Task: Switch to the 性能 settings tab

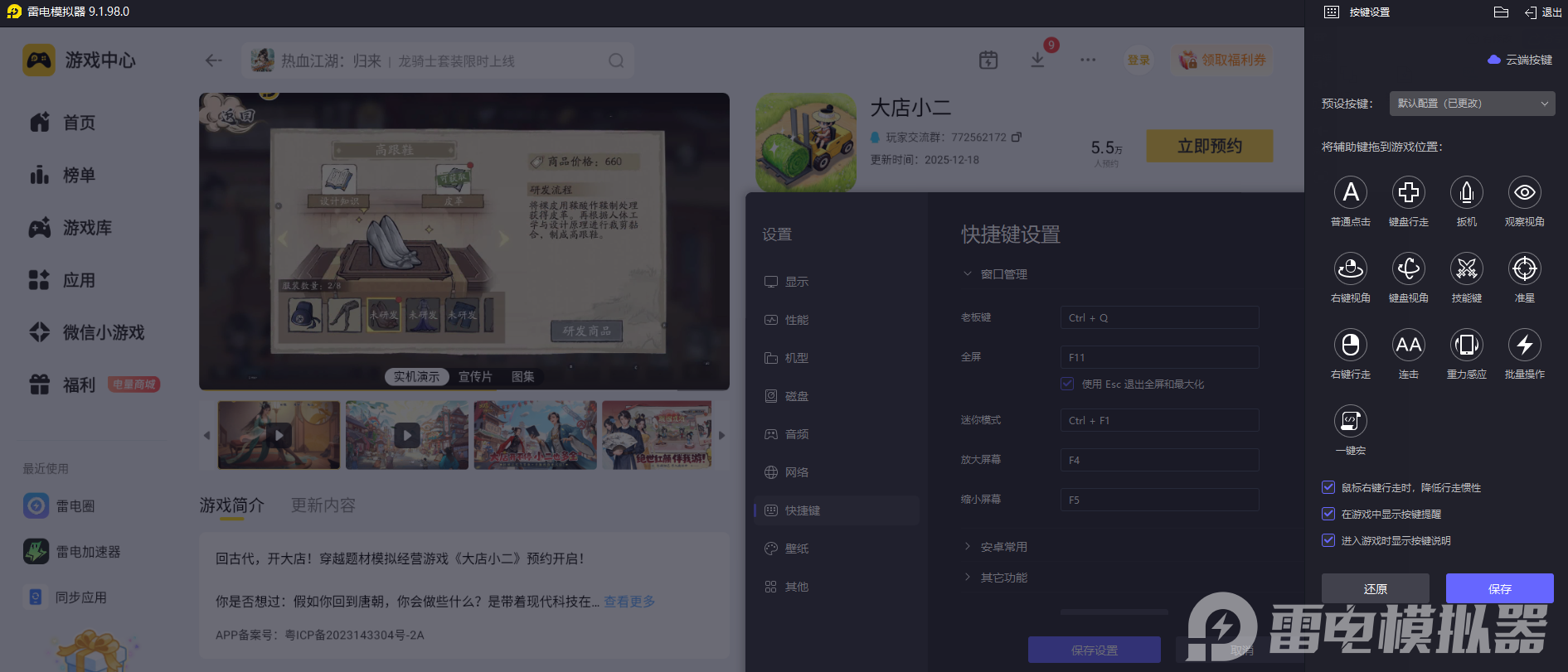Action: tap(796, 320)
